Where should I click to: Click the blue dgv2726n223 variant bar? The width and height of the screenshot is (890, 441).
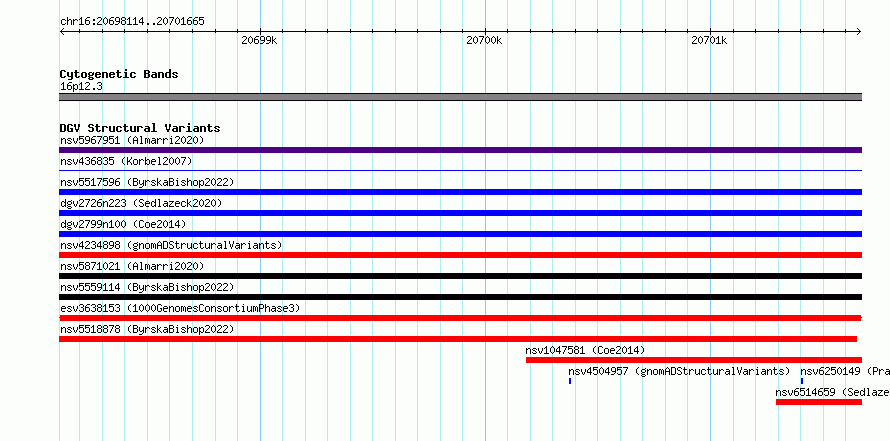(x=460, y=213)
